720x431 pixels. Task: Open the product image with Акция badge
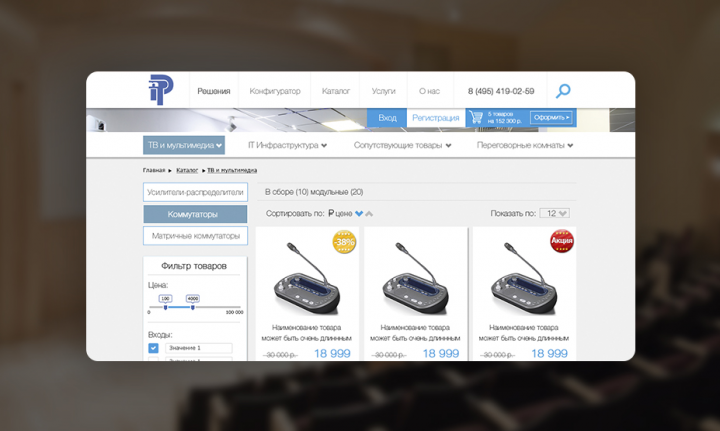[x=524, y=279]
